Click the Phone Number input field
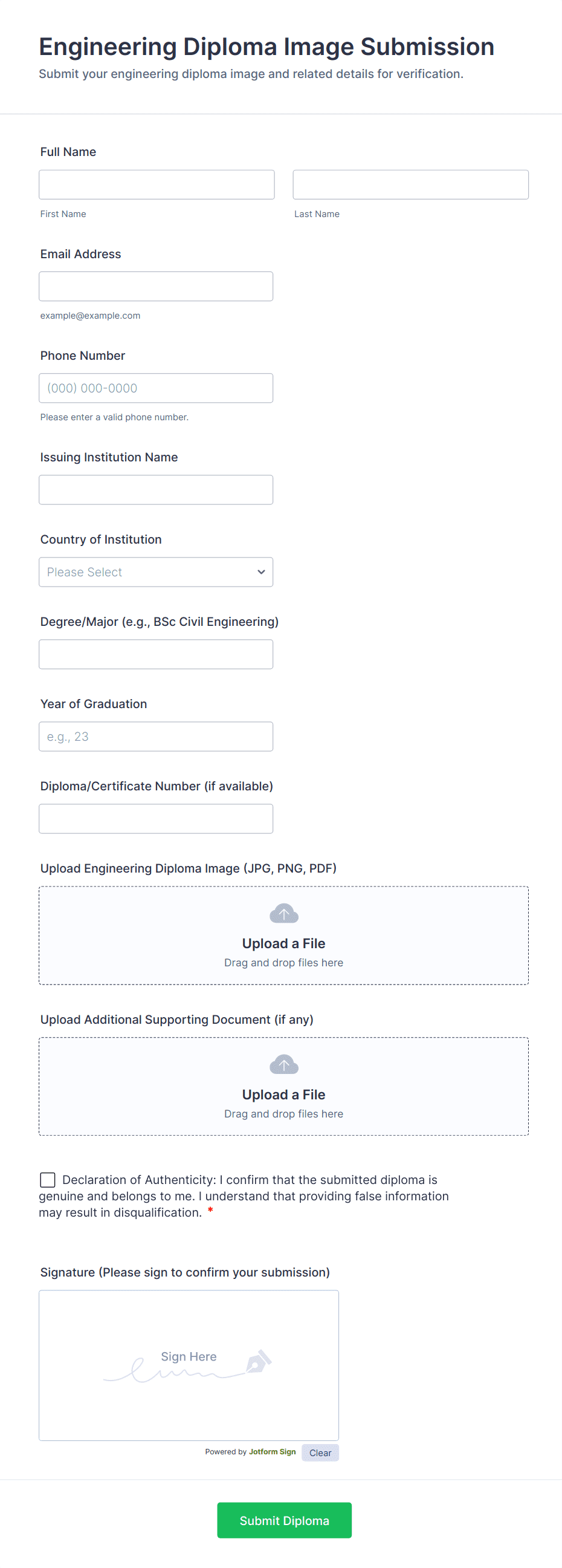Image resolution: width=562 pixels, height=1568 pixels. click(156, 388)
